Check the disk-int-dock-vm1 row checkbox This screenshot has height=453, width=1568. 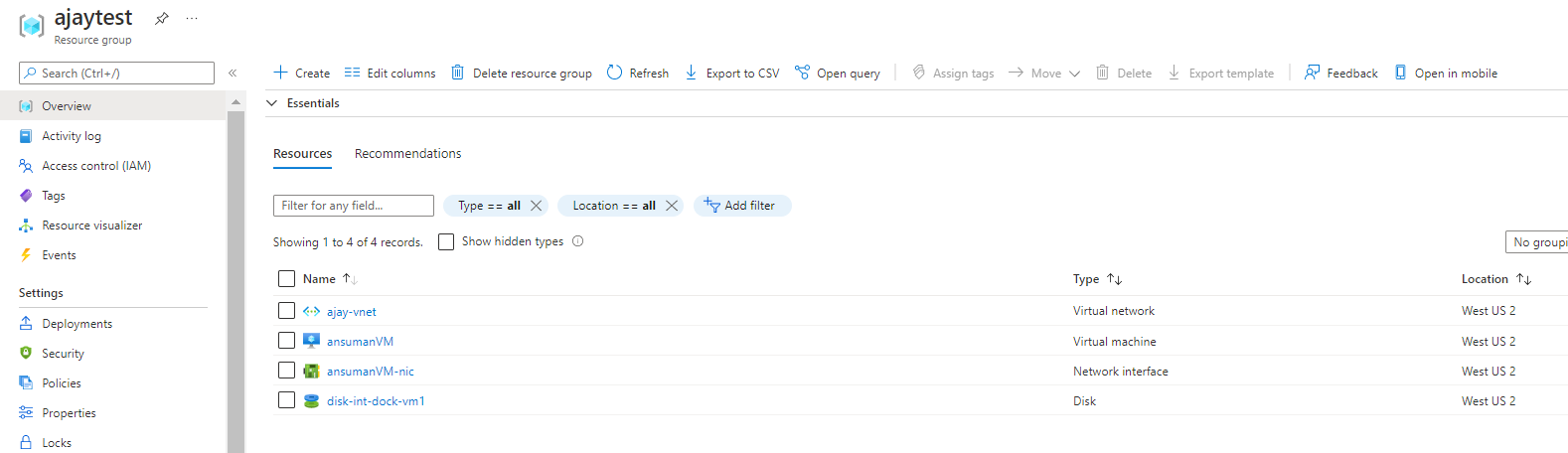coord(287,400)
